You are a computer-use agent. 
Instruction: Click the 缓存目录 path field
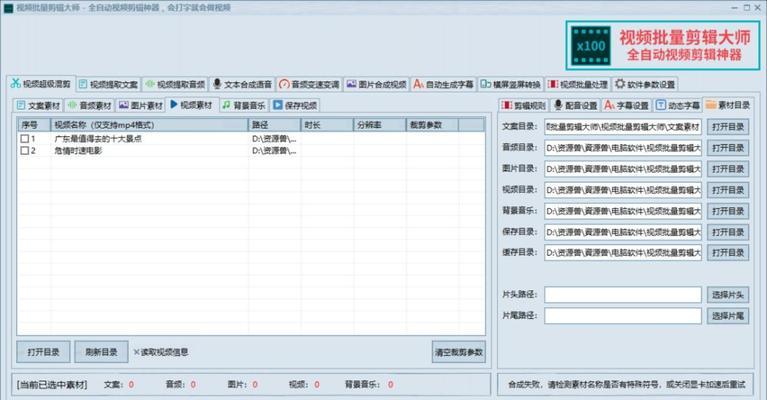623,252
